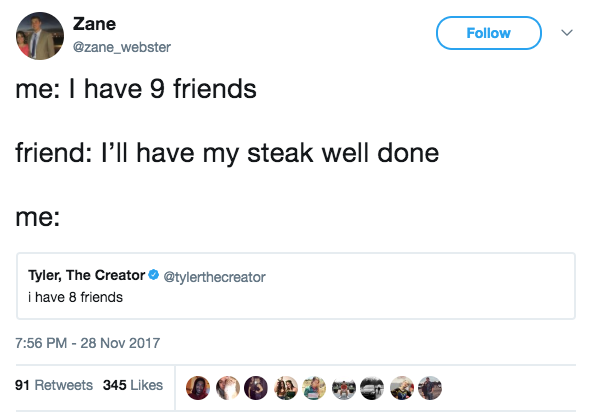This screenshot has width=600, height=412.
Task: Click the "I'll have my steak well done" tweet text
Action: pyautogui.click(x=227, y=153)
